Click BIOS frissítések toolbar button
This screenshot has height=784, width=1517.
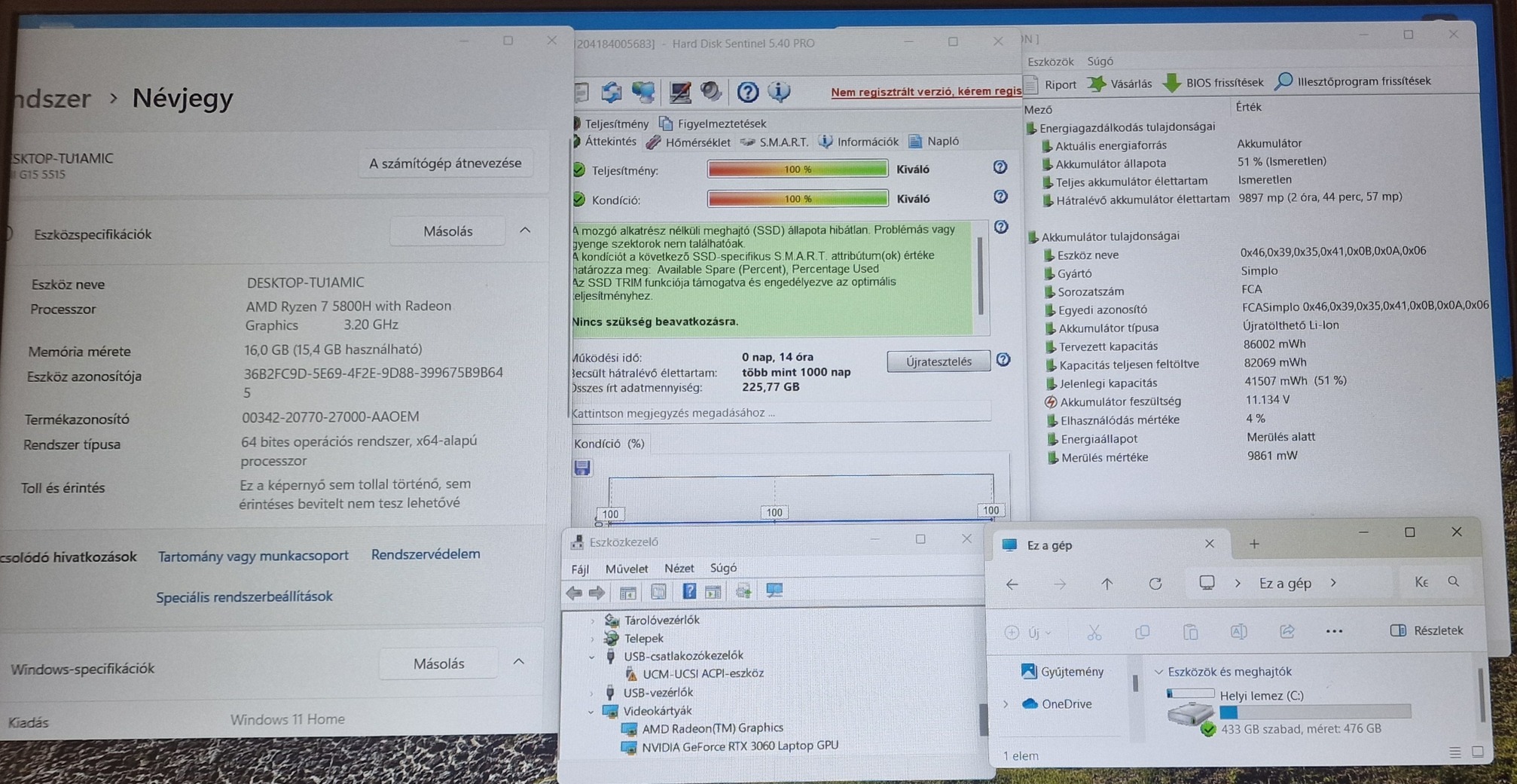1213,82
